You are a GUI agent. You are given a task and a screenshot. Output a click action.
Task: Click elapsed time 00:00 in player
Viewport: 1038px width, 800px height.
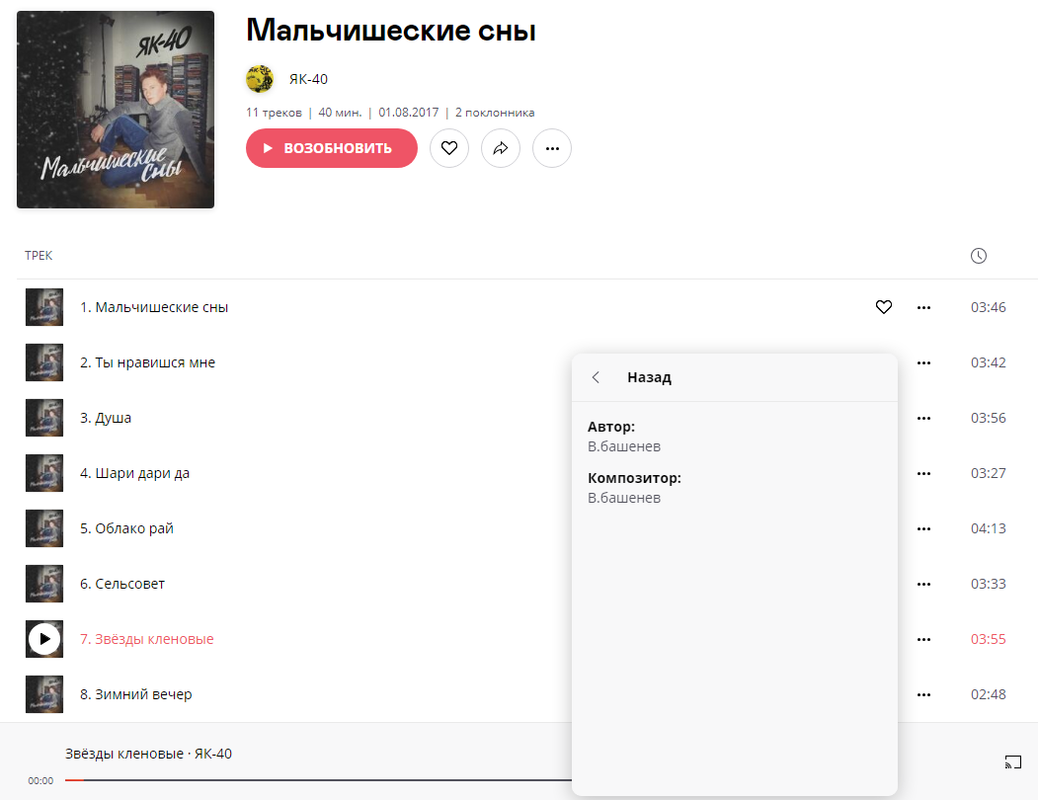(40, 781)
